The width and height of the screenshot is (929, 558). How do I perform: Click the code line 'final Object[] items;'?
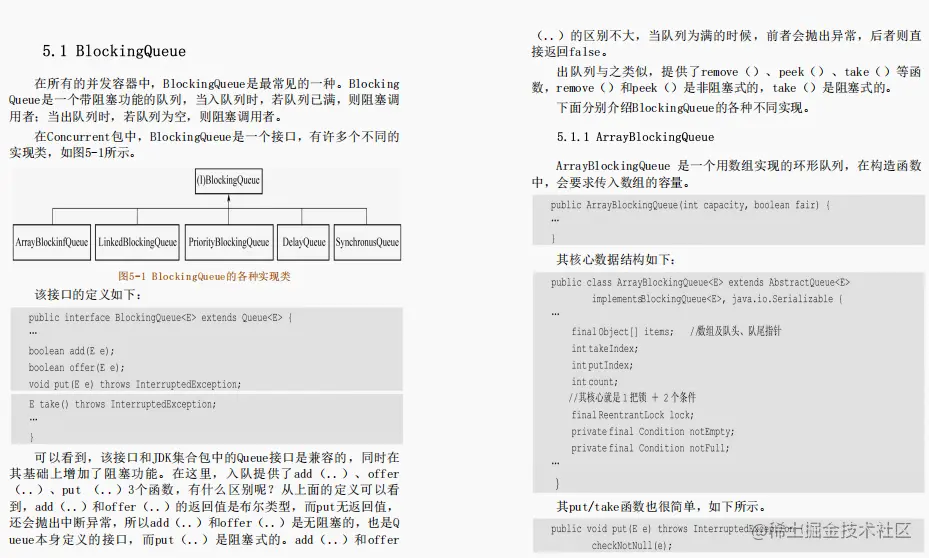click(623, 332)
